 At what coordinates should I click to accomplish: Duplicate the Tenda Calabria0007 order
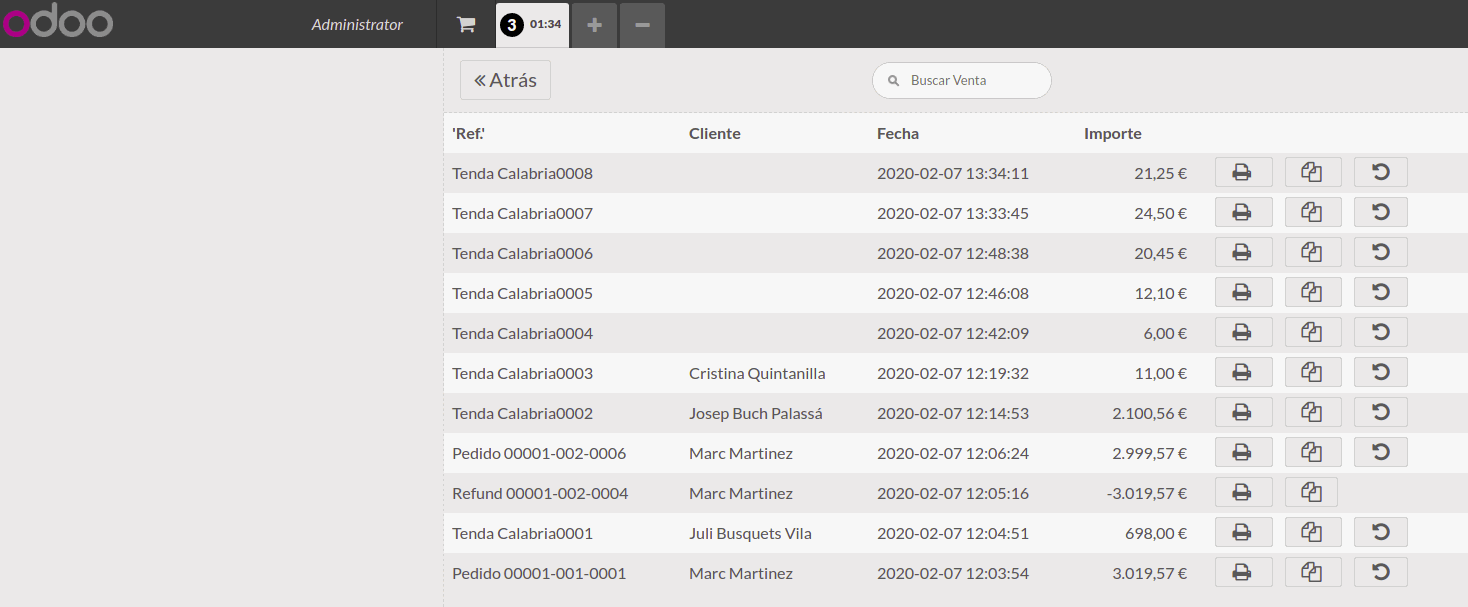(1312, 212)
